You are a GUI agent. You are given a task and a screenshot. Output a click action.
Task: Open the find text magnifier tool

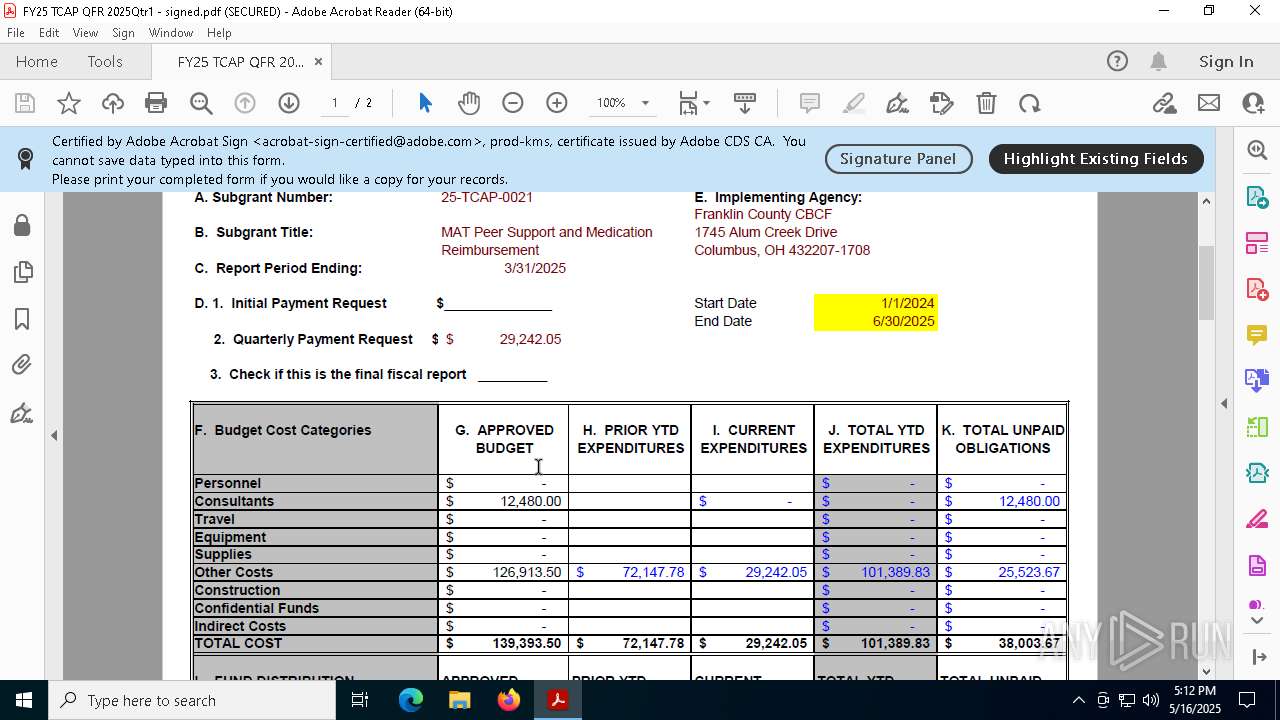pyautogui.click(x=201, y=103)
